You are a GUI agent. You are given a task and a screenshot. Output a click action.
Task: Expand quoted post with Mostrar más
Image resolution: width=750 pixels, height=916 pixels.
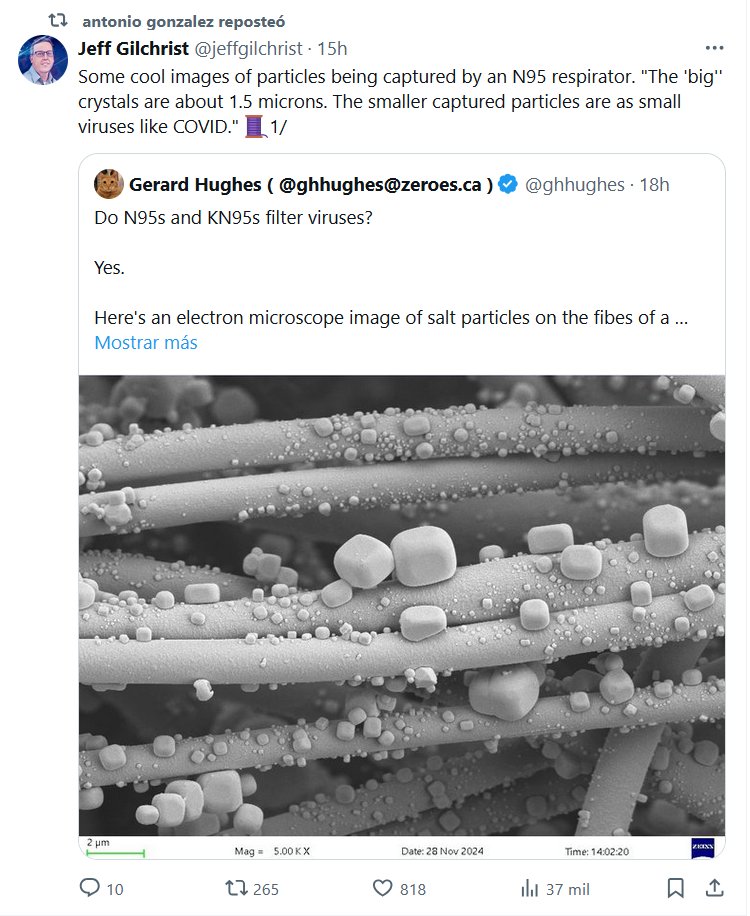click(x=146, y=343)
